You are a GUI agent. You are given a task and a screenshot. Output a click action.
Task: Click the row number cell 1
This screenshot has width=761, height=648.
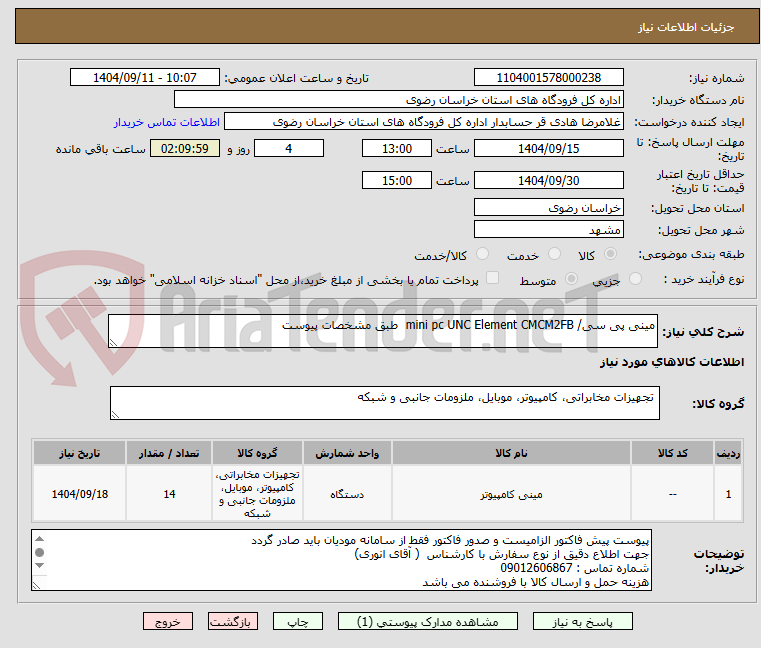(728, 494)
